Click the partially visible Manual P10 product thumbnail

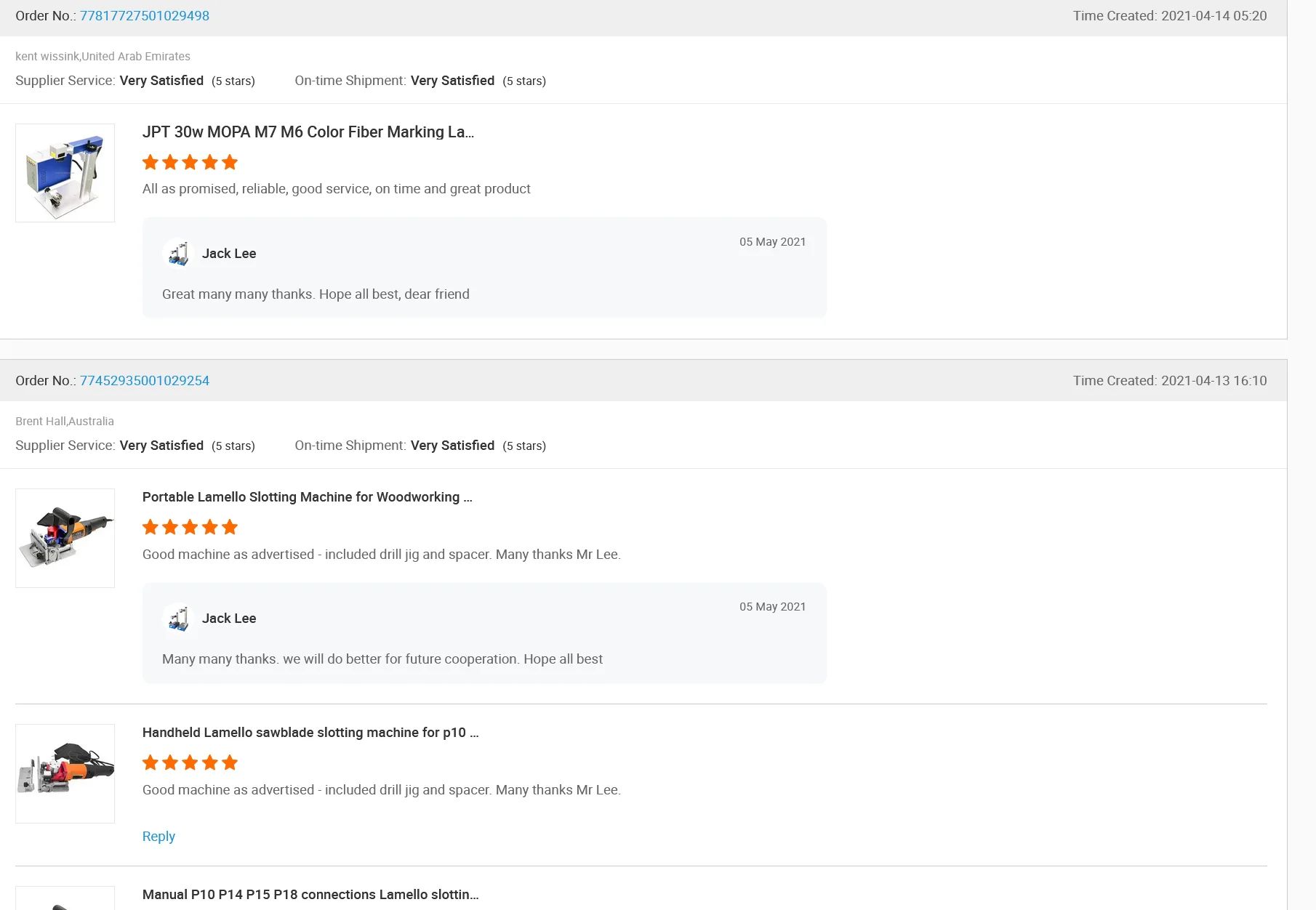[x=65, y=900]
